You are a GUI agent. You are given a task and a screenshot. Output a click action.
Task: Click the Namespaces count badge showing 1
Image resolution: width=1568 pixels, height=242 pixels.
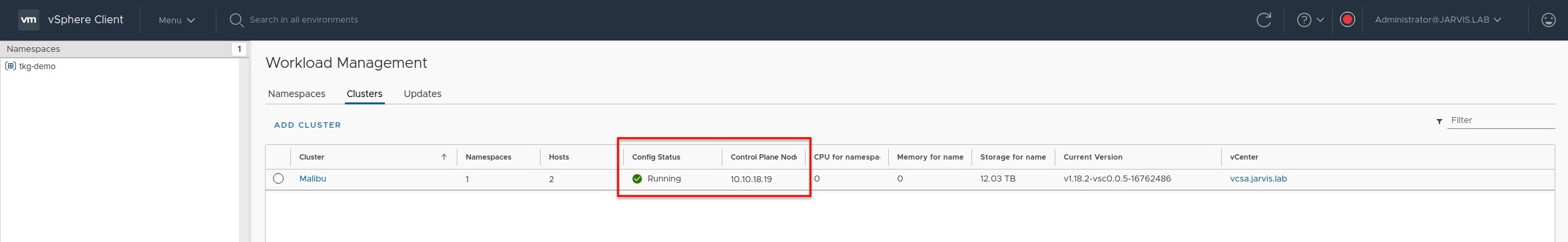coord(239,49)
